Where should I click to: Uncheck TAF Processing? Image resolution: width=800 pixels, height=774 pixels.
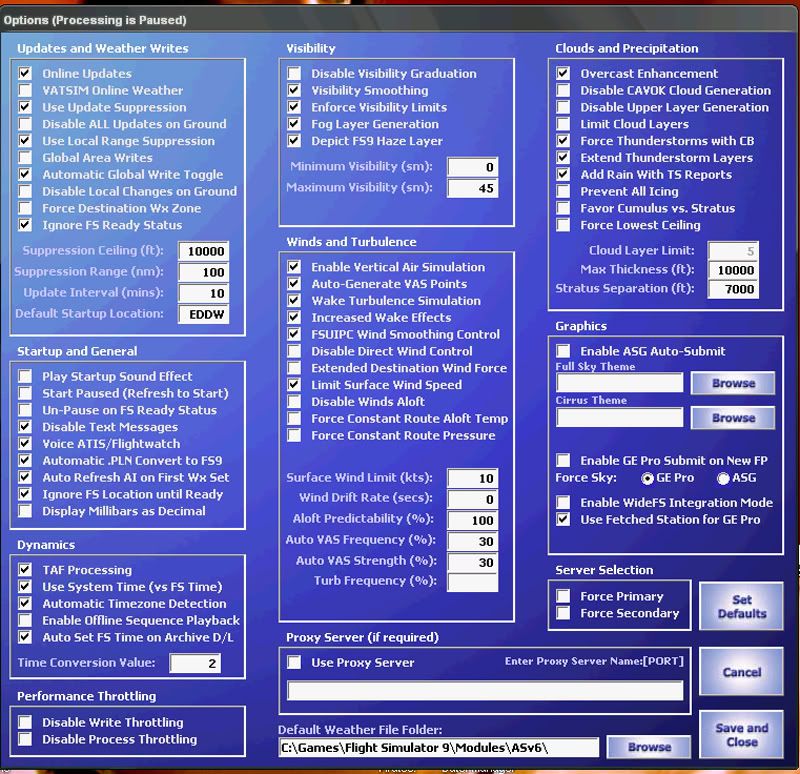pyautogui.click(x=25, y=569)
